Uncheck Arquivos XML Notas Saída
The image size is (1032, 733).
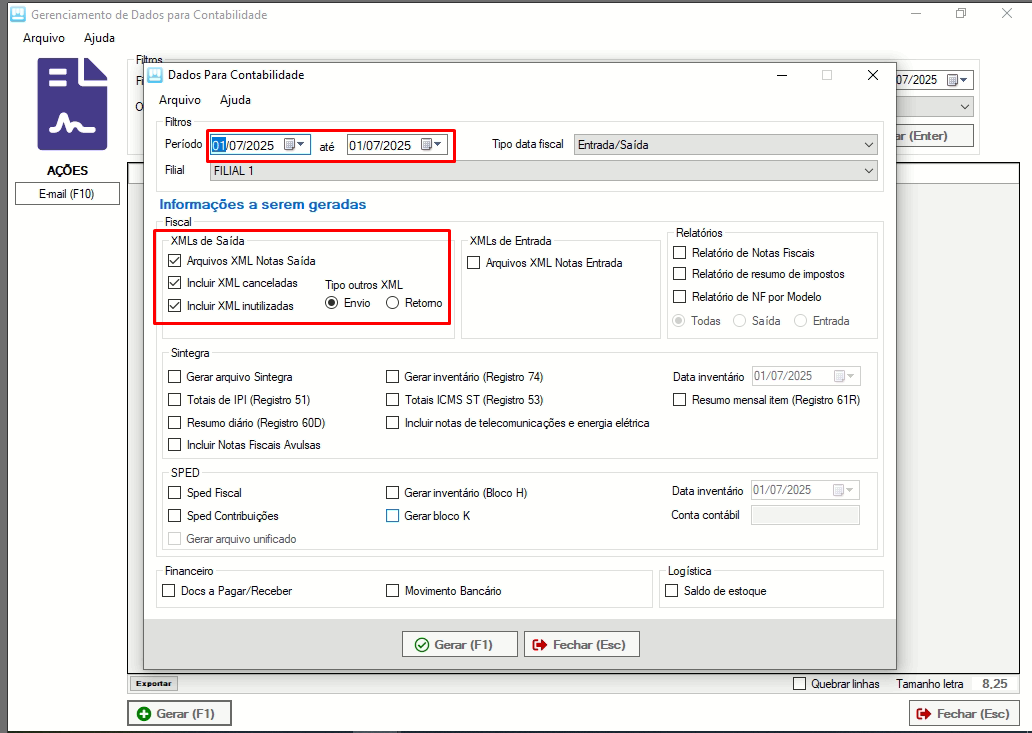click(x=175, y=261)
